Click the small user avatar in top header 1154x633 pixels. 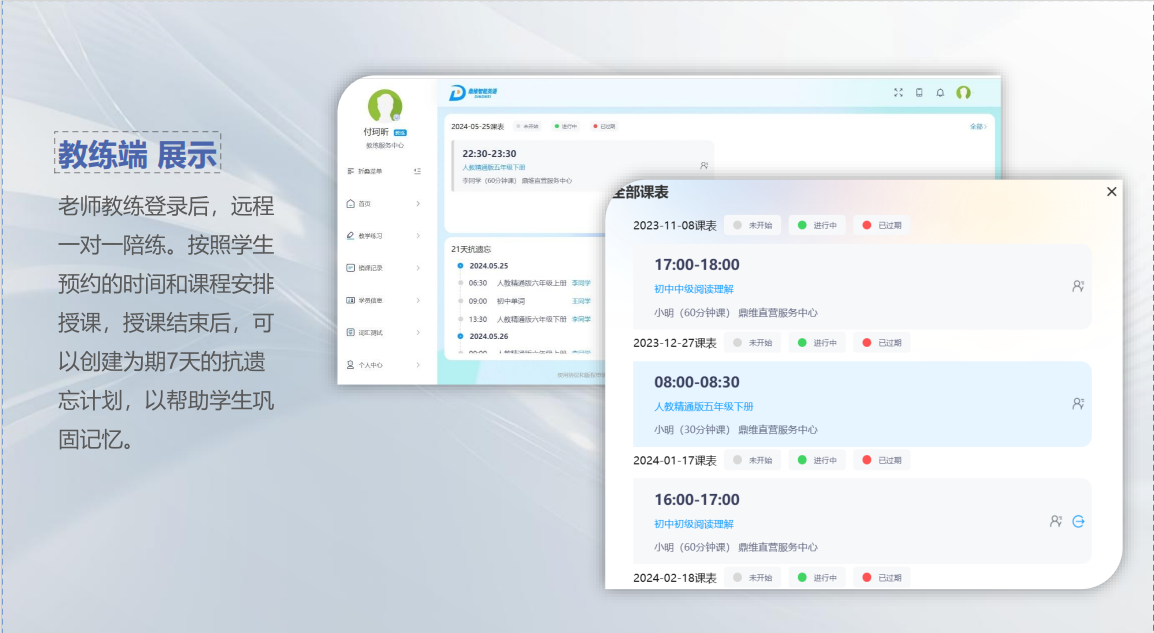coord(963,93)
